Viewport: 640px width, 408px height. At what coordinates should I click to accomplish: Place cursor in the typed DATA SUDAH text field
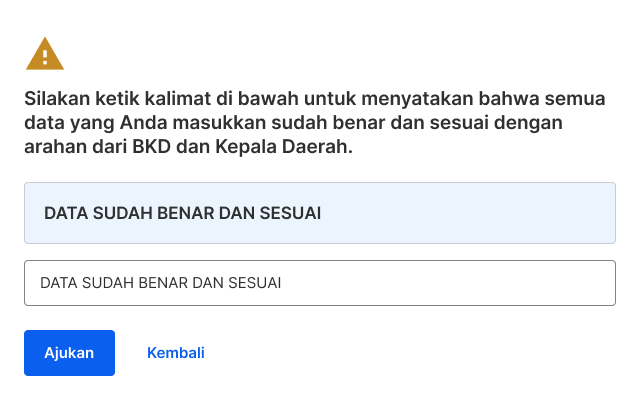tap(320, 283)
